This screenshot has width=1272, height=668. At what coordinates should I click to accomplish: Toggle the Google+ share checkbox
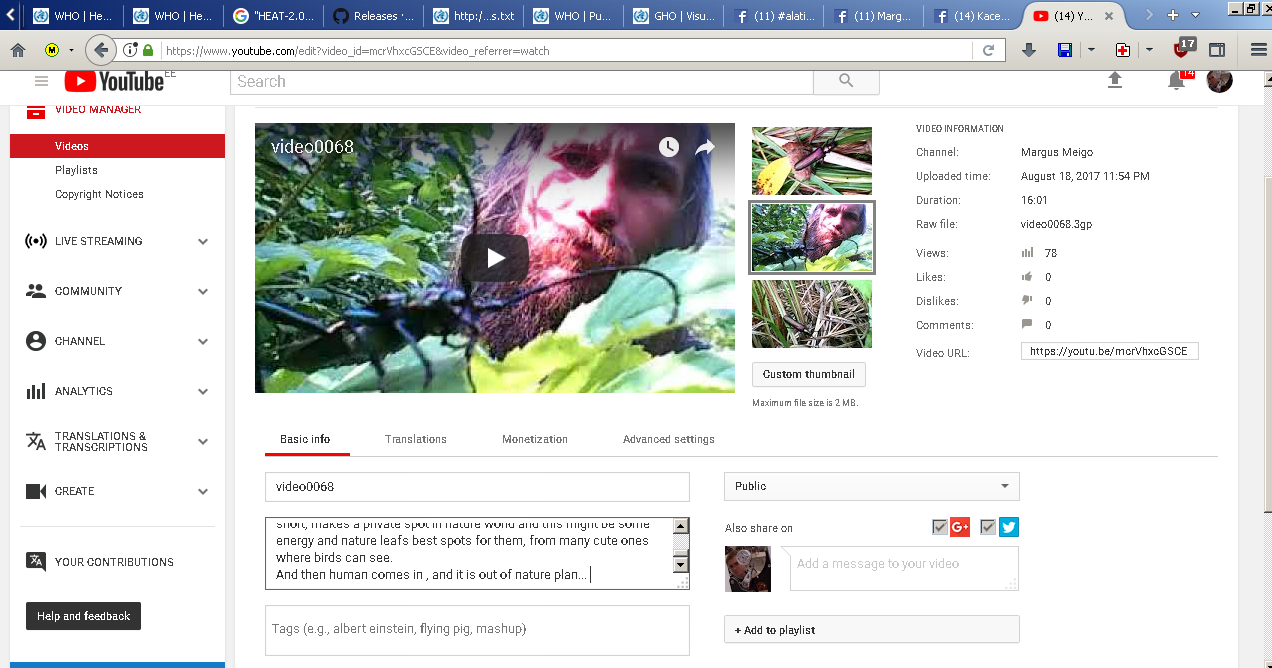939,527
